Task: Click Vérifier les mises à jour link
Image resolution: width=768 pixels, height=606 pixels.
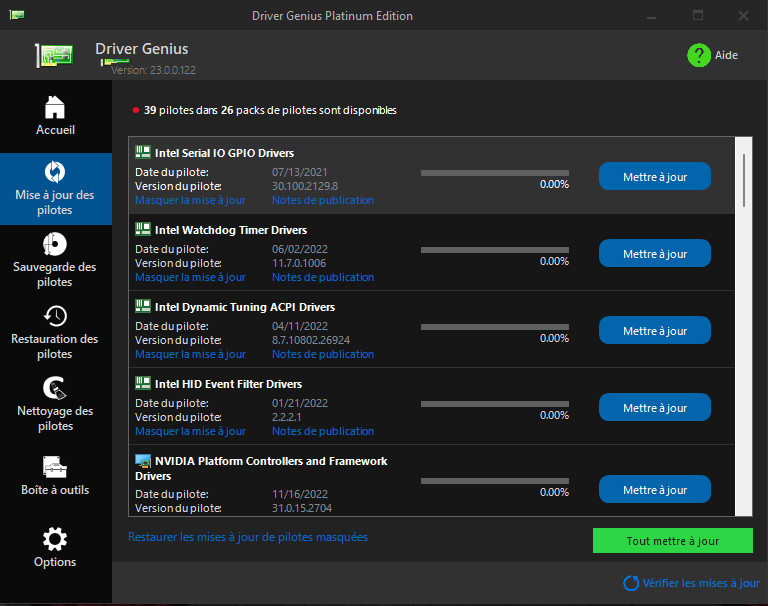Action: [x=701, y=583]
